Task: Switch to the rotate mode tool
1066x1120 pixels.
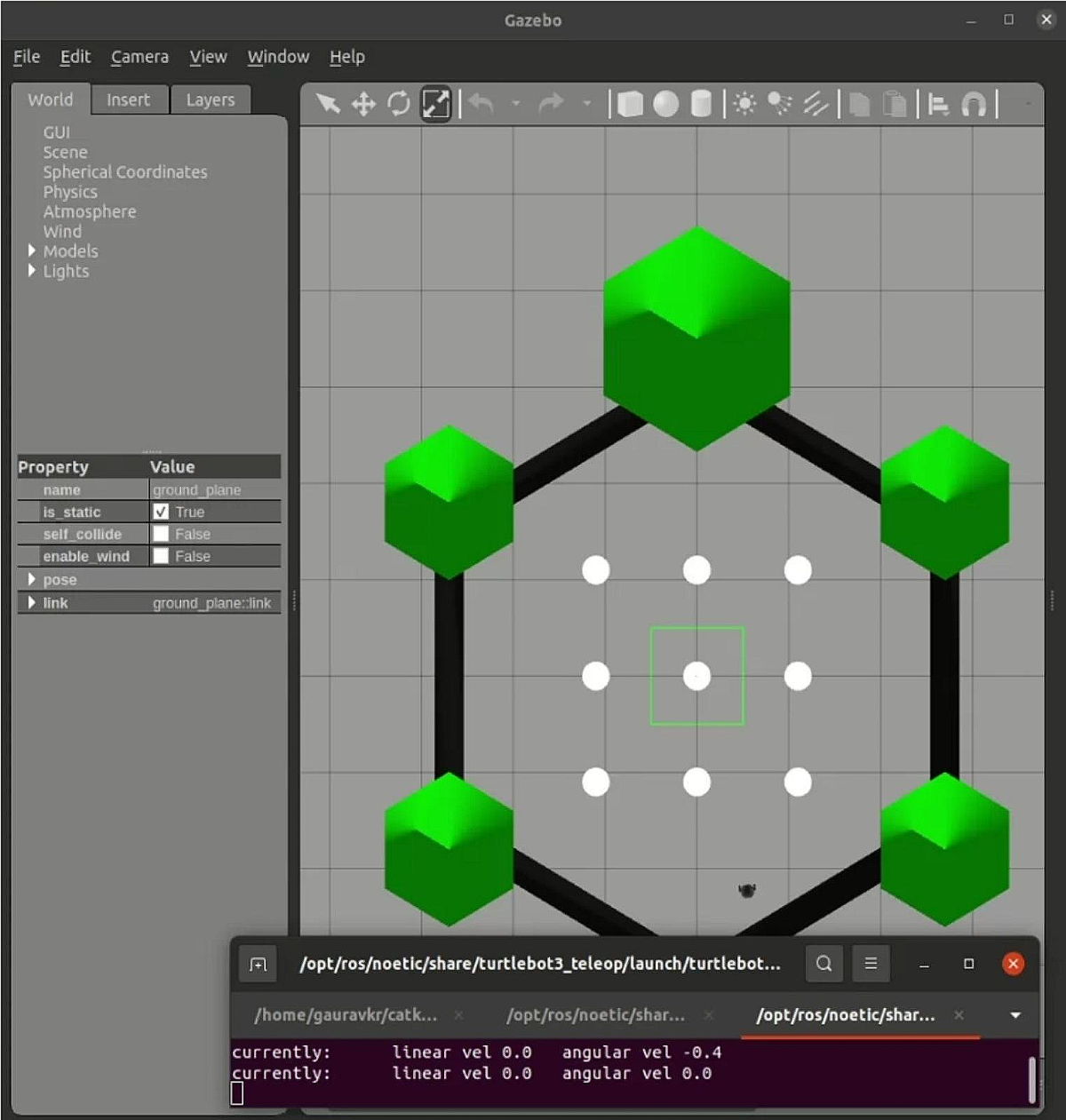Action: click(x=399, y=104)
